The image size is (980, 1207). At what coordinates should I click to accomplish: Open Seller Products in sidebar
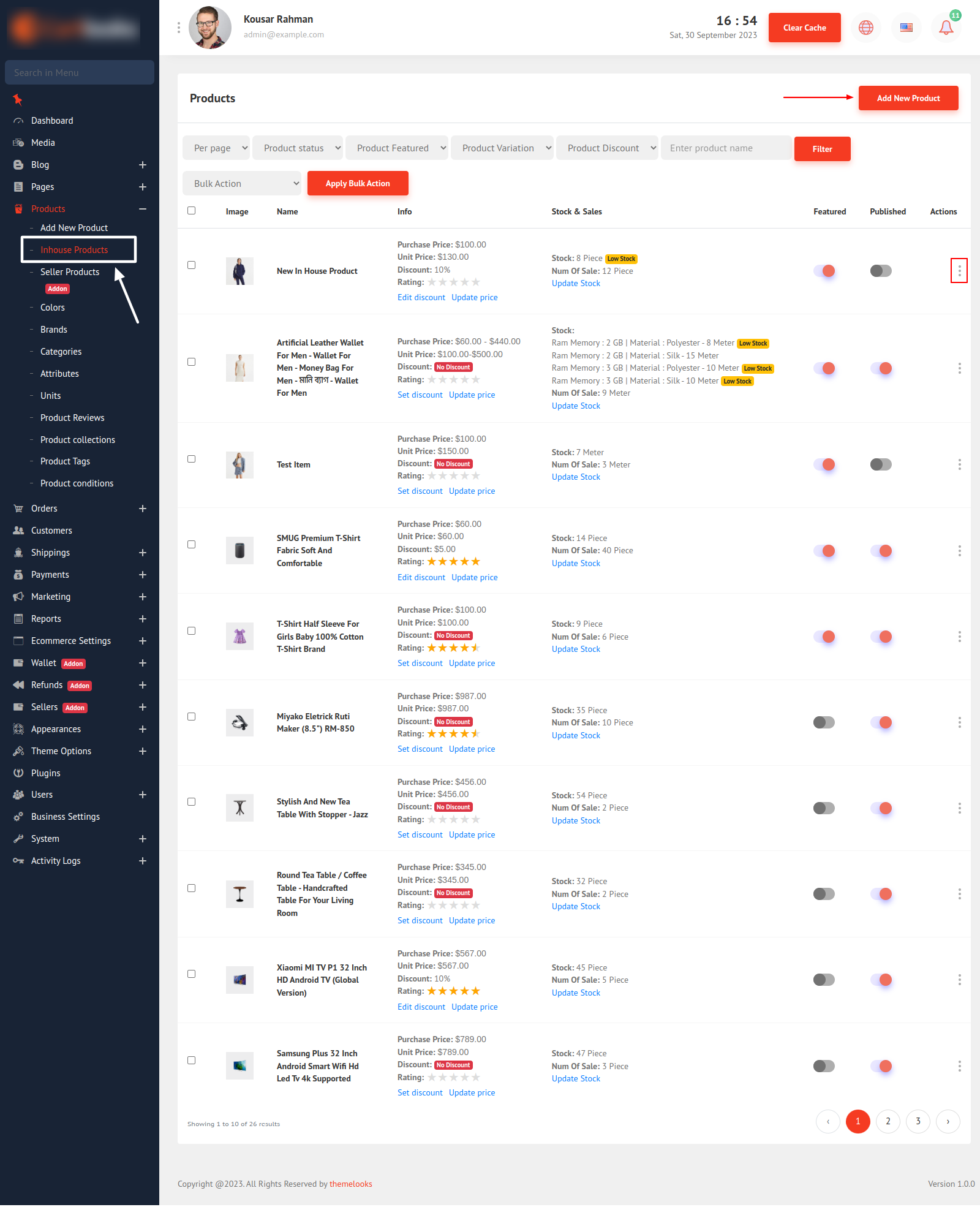70,272
